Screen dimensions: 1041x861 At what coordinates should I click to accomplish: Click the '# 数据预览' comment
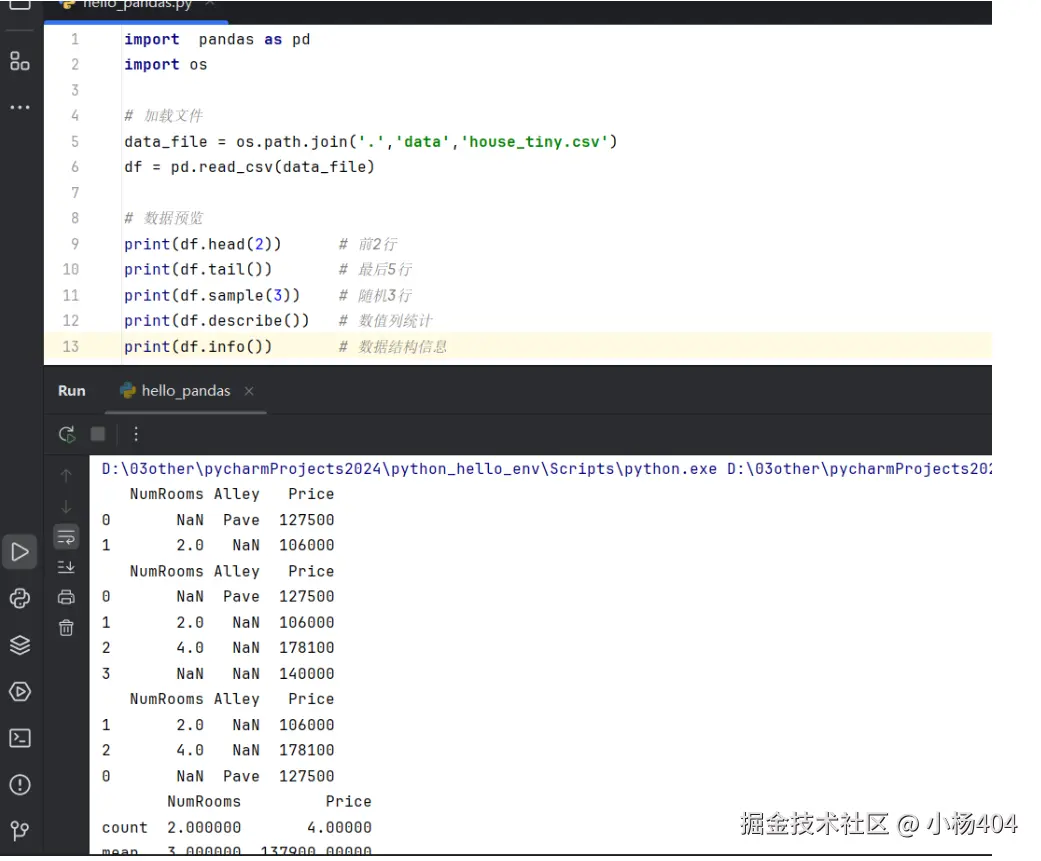tap(163, 218)
